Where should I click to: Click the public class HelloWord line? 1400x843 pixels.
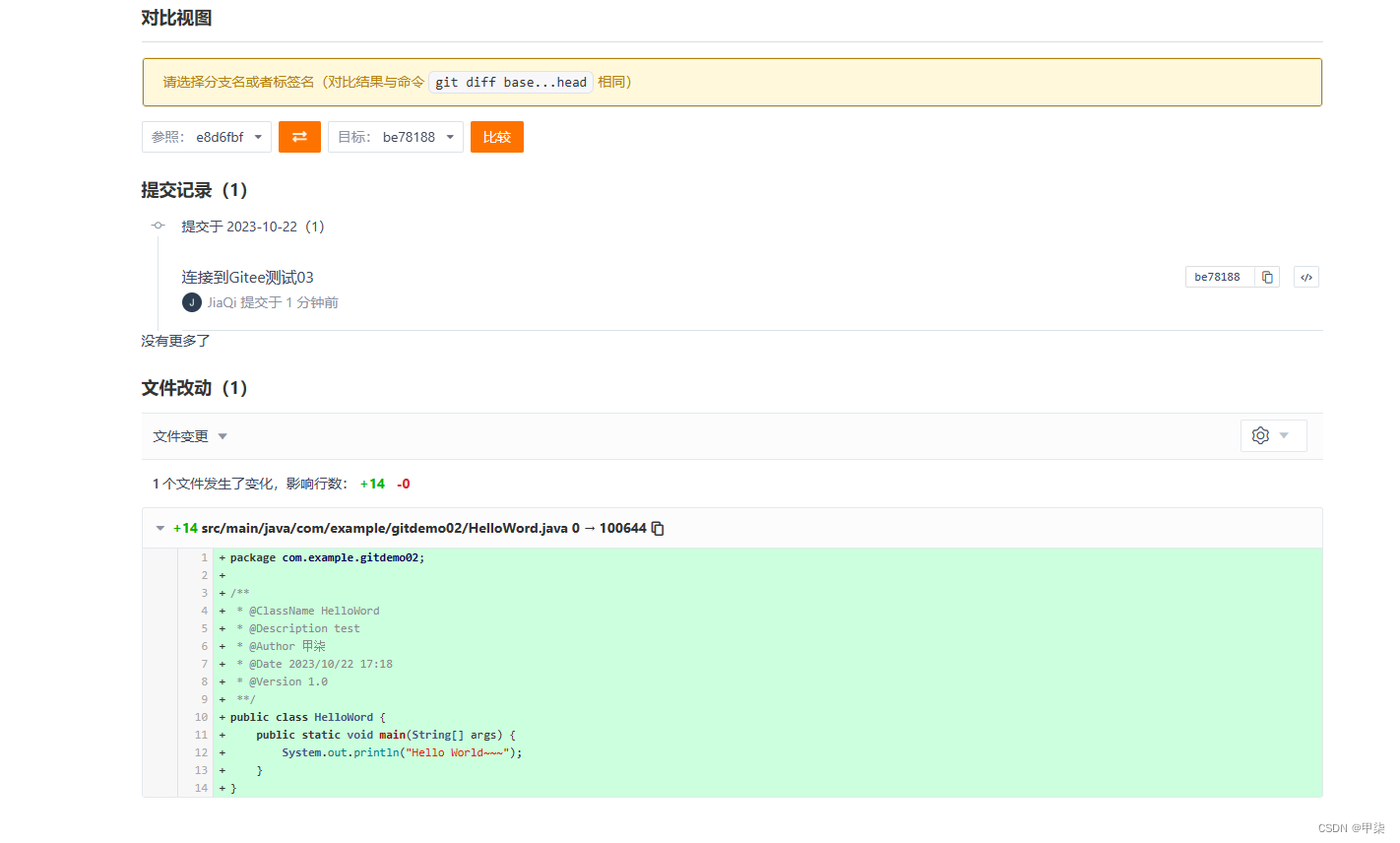767,717
